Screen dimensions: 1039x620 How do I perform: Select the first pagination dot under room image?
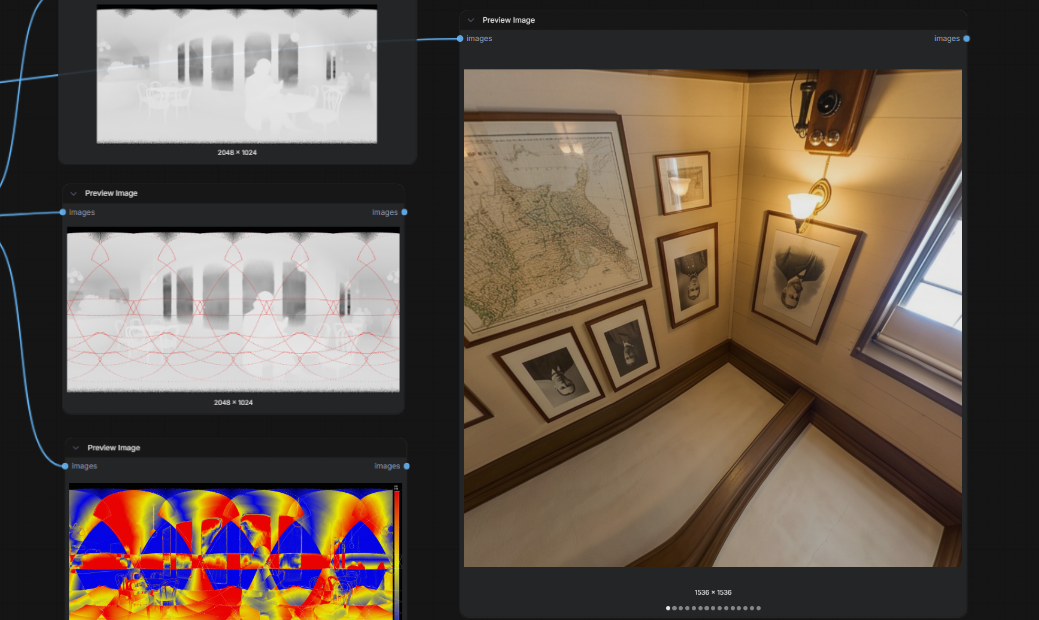[668, 608]
